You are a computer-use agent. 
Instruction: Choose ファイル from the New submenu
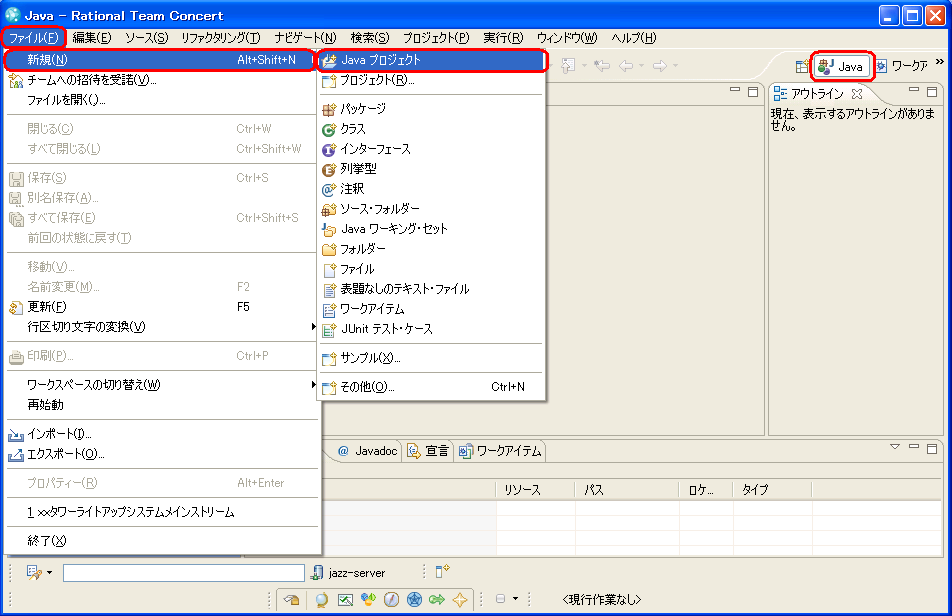431,269
